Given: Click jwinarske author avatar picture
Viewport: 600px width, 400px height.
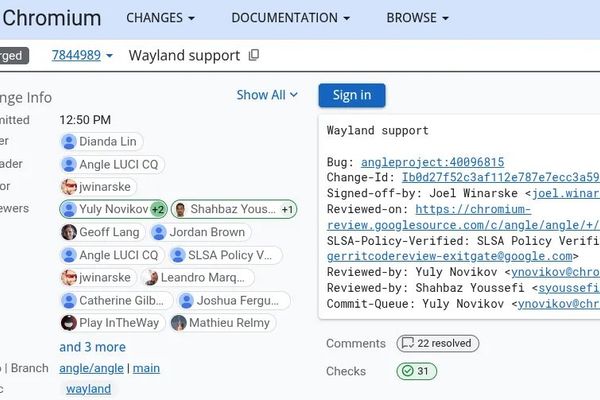Looking at the screenshot, I should [x=69, y=187].
